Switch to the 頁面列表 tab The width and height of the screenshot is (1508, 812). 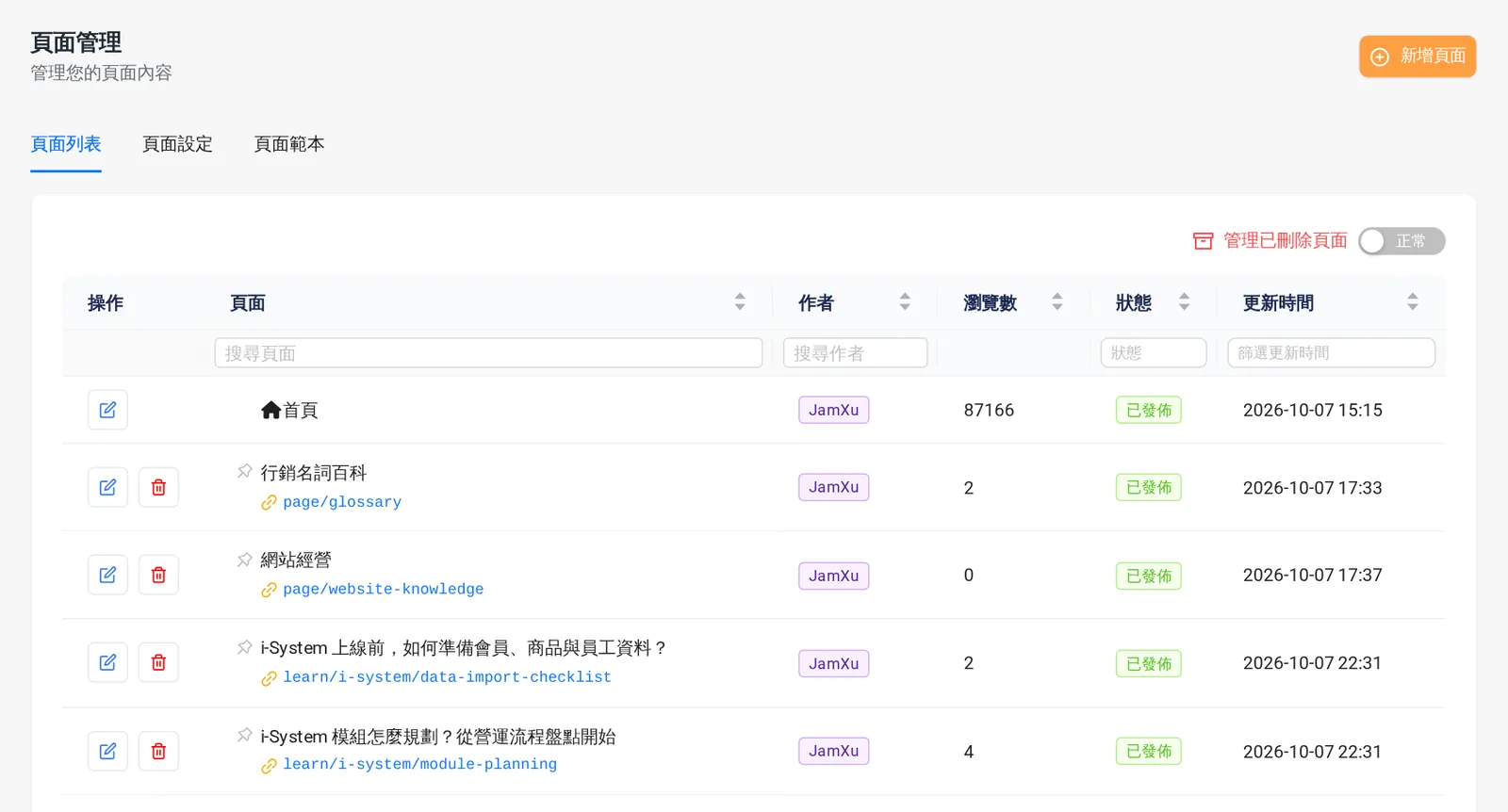click(x=66, y=144)
